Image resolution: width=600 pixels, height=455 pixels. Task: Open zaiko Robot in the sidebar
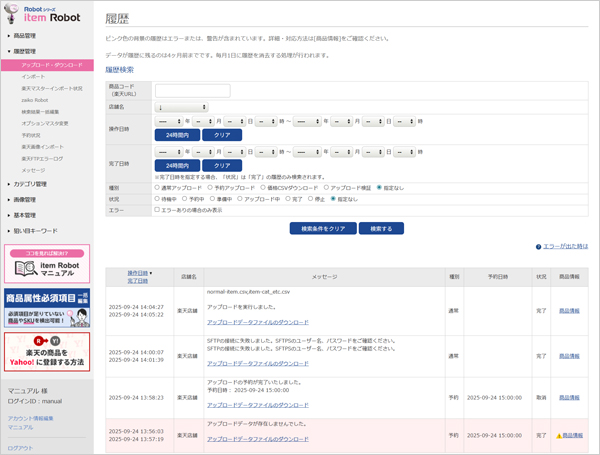click(x=34, y=100)
